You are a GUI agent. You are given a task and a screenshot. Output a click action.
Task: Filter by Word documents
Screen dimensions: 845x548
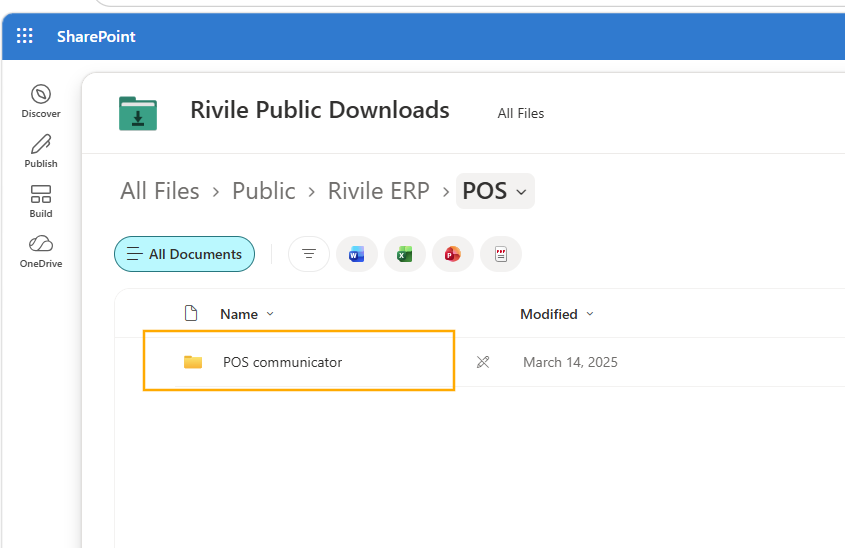[357, 254]
